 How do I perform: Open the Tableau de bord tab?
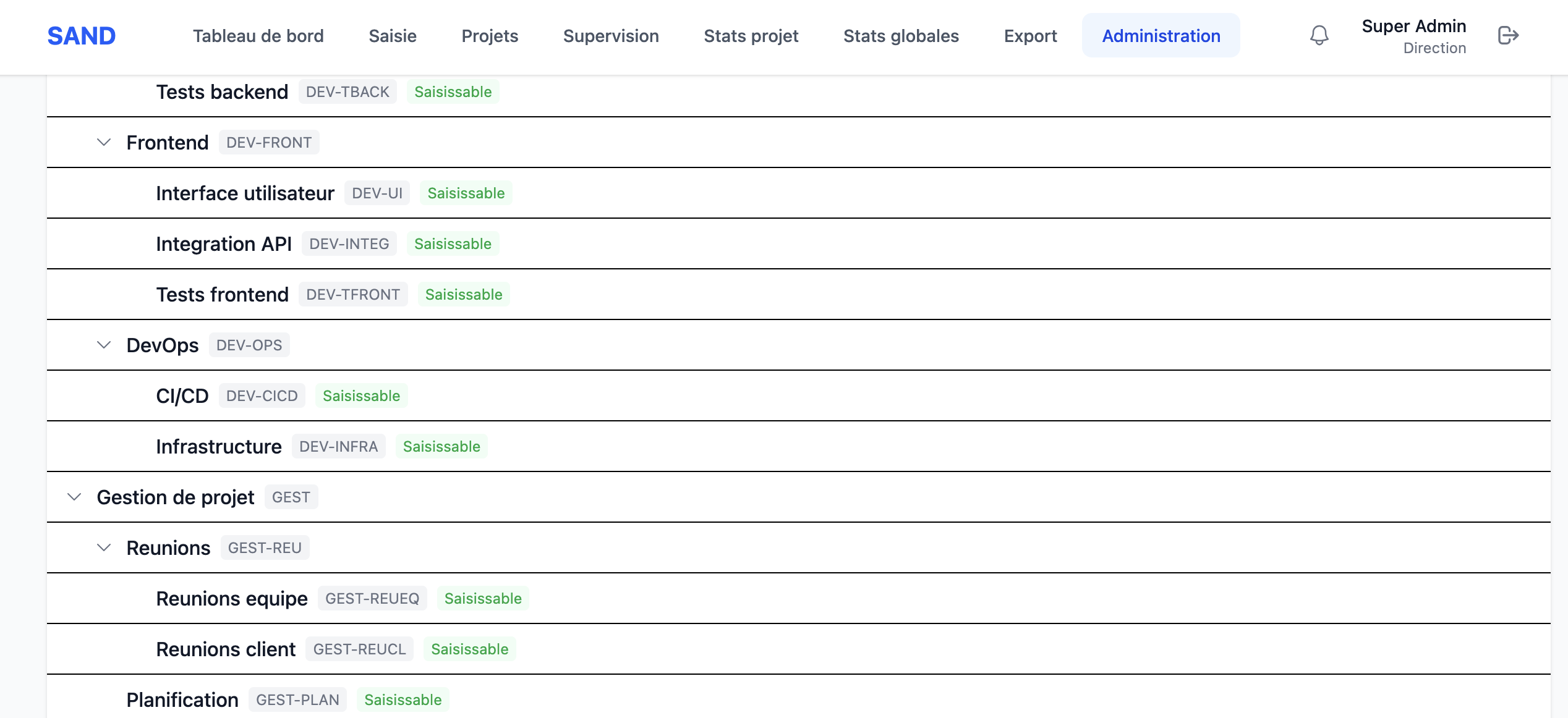click(x=258, y=36)
